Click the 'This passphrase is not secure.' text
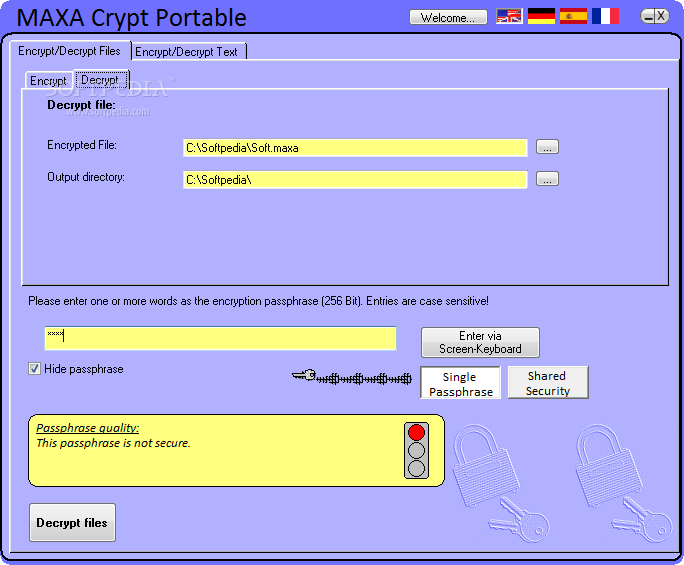684x565 pixels. [113, 443]
